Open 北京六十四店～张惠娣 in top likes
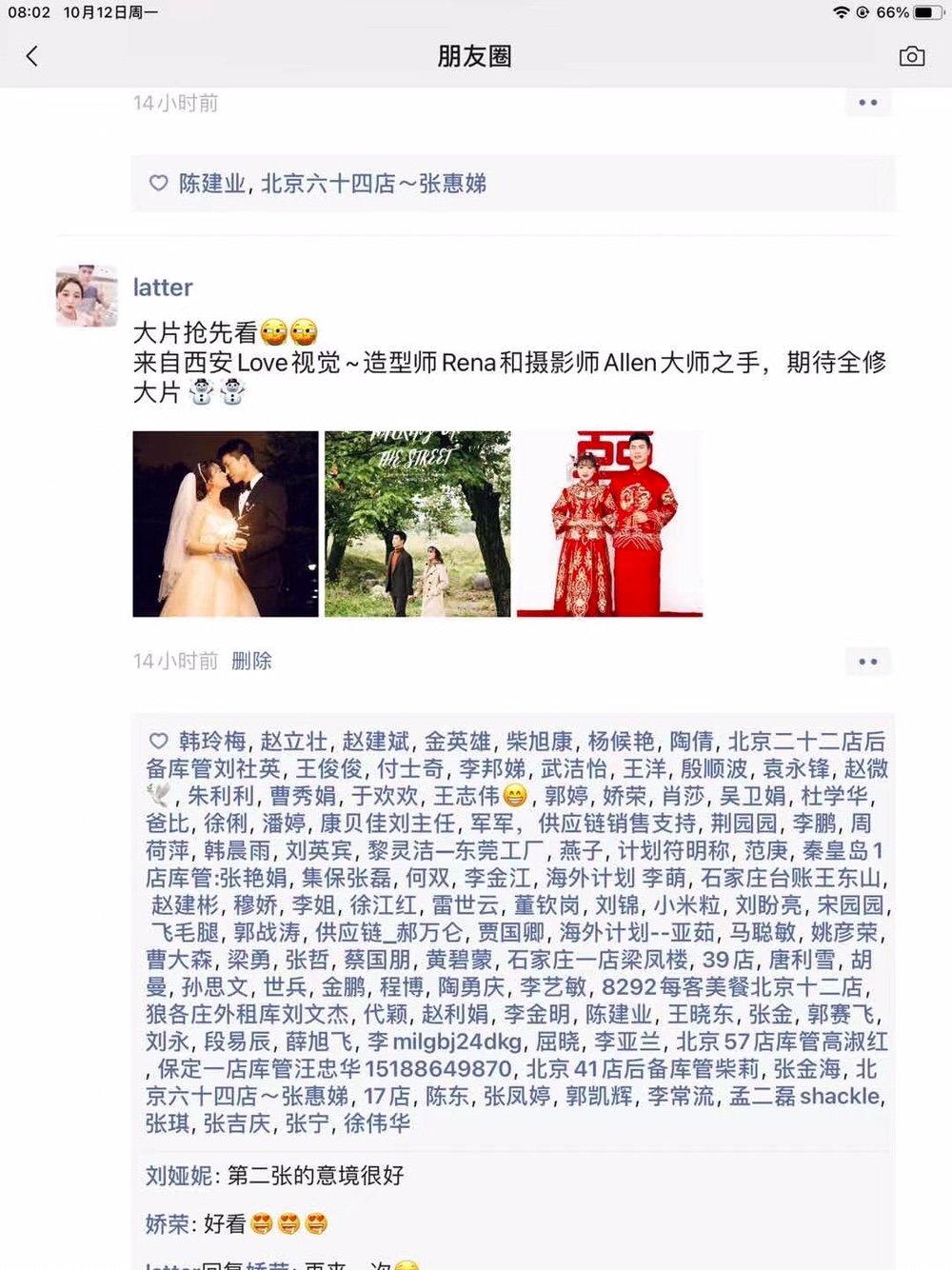Image resolution: width=952 pixels, height=1270 pixels. (x=374, y=184)
